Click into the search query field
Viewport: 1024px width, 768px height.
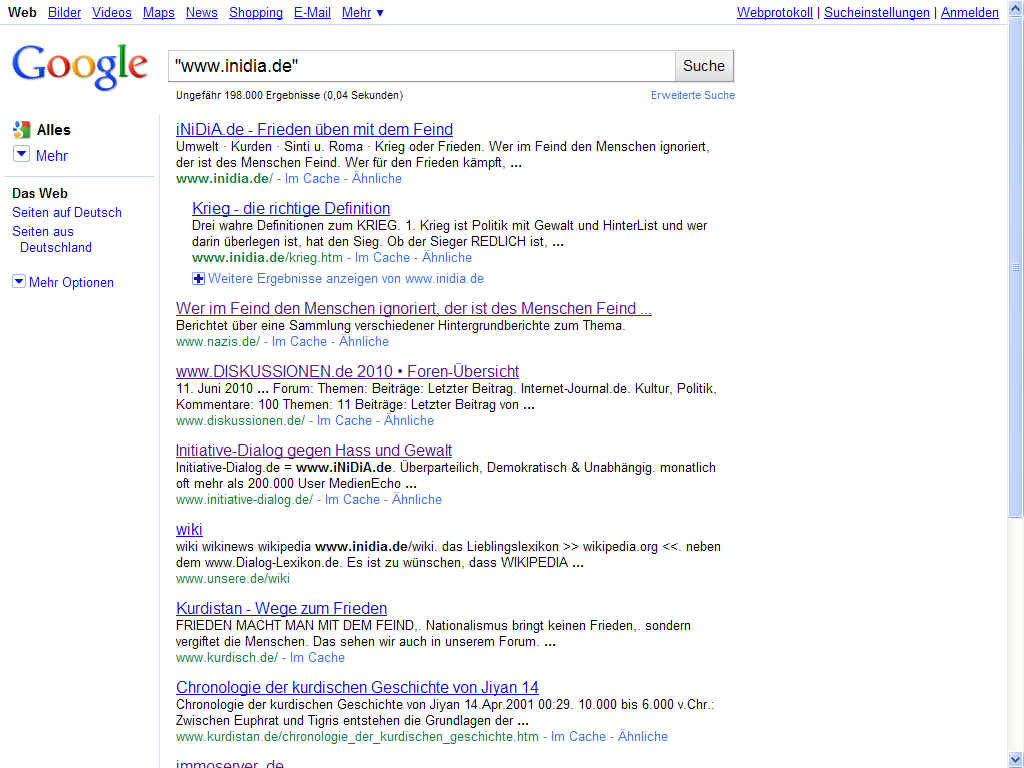click(x=421, y=66)
